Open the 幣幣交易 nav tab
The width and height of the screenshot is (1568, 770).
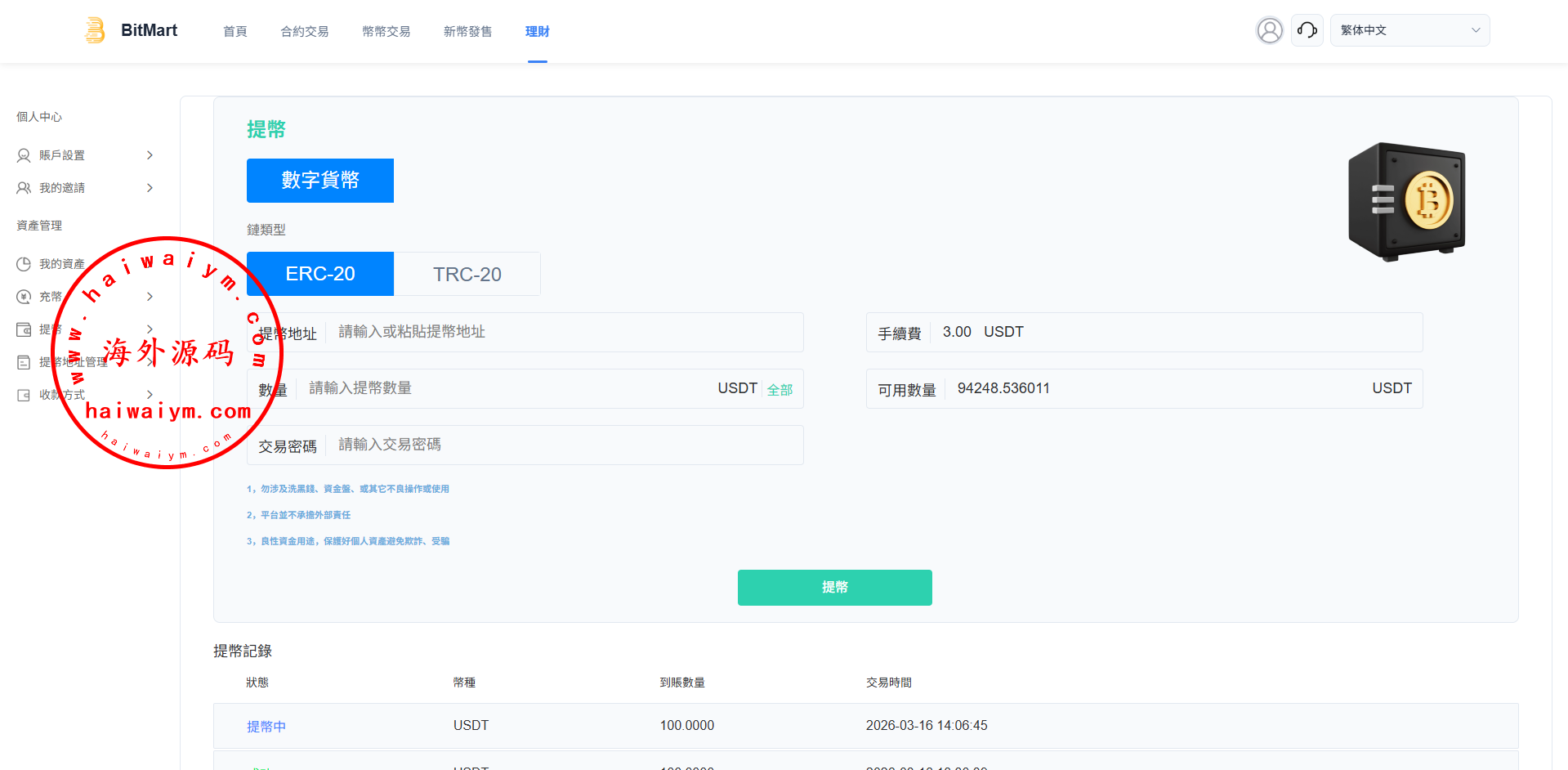click(x=386, y=31)
